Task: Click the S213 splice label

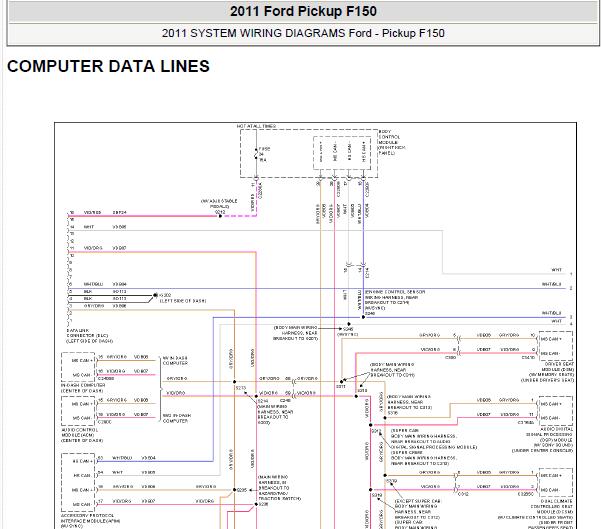Action: (x=241, y=388)
